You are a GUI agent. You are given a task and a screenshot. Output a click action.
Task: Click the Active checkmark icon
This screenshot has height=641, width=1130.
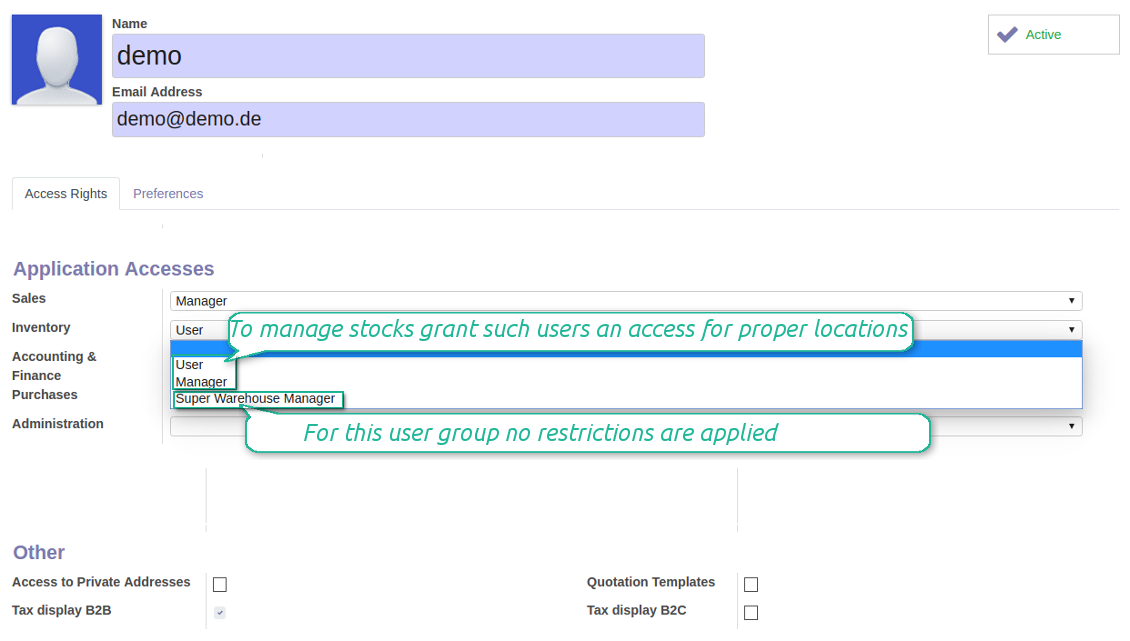click(x=1007, y=35)
